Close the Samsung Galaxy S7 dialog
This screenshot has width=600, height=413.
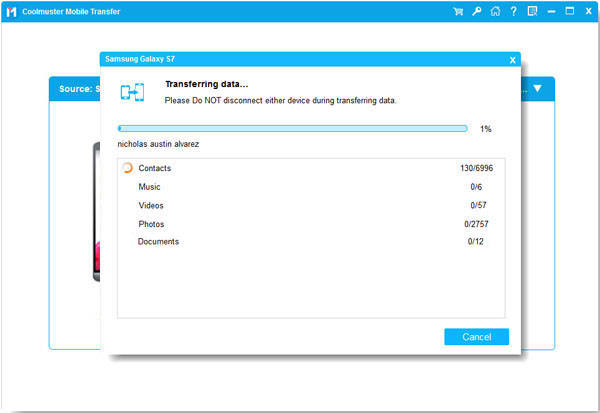[x=512, y=60]
